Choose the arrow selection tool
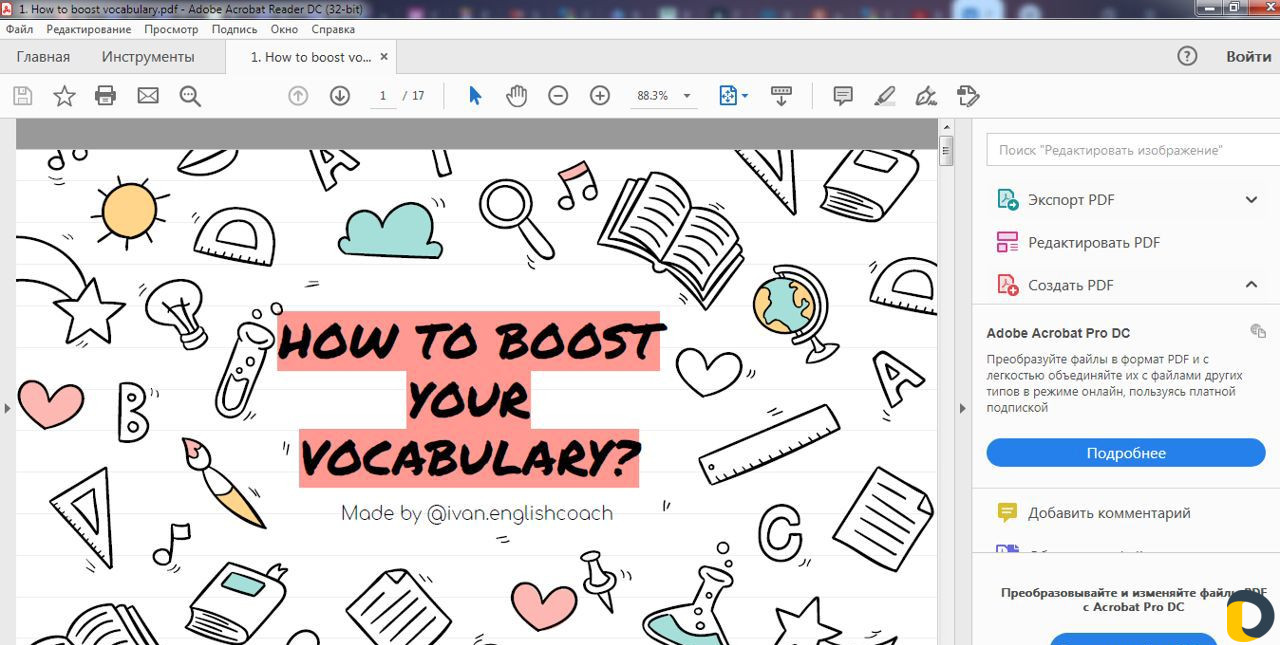This screenshot has width=1280, height=645. click(475, 96)
